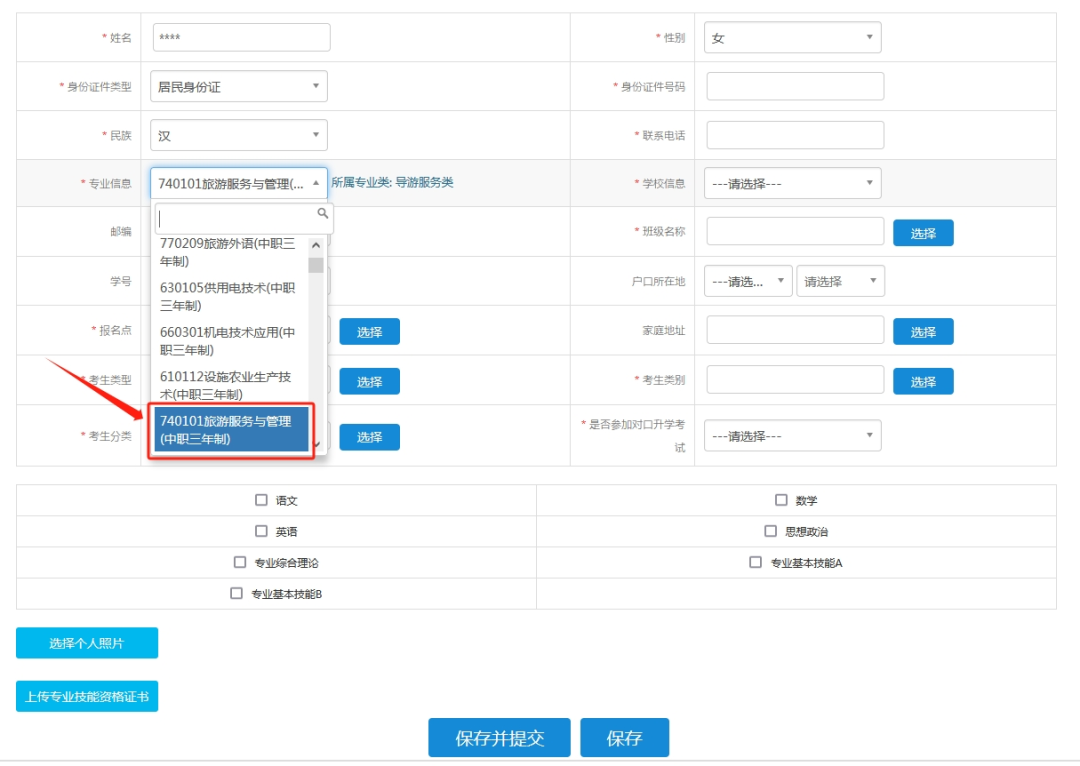The image size is (1080, 766).
Task: Open the 户口所在地 city 请选择 dropdown
Action: pos(840,281)
